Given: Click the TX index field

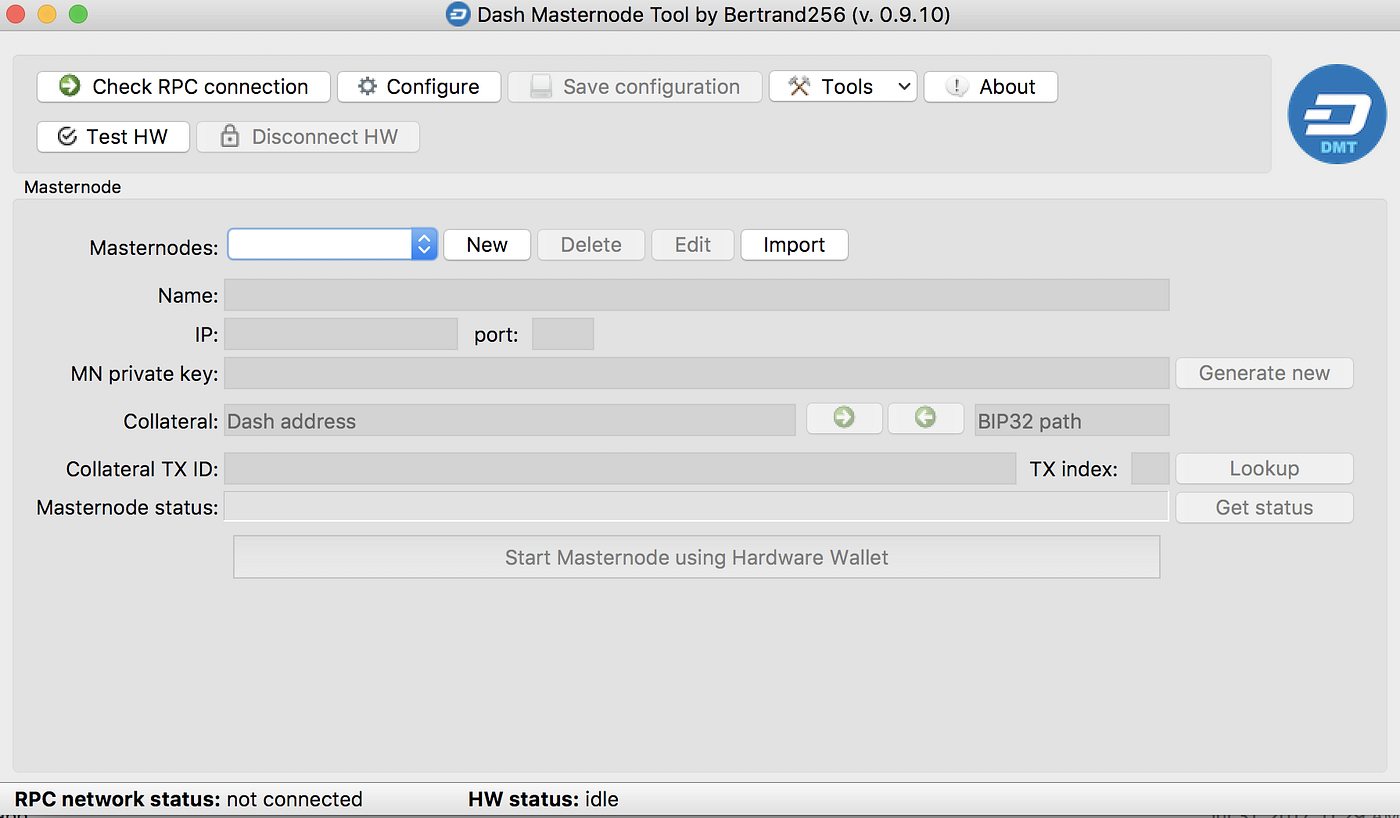Looking at the screenshot, I should coord(1150,468).
